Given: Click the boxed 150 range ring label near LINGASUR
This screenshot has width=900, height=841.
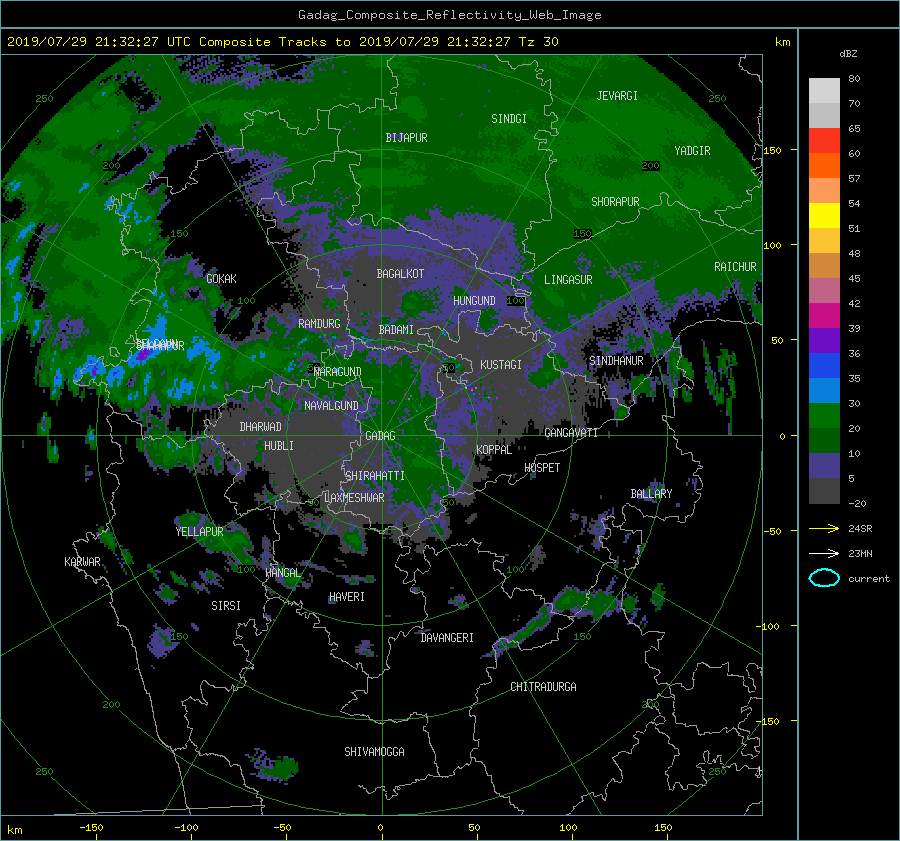Looking at the screenshot, I should (x=583, y=234).
